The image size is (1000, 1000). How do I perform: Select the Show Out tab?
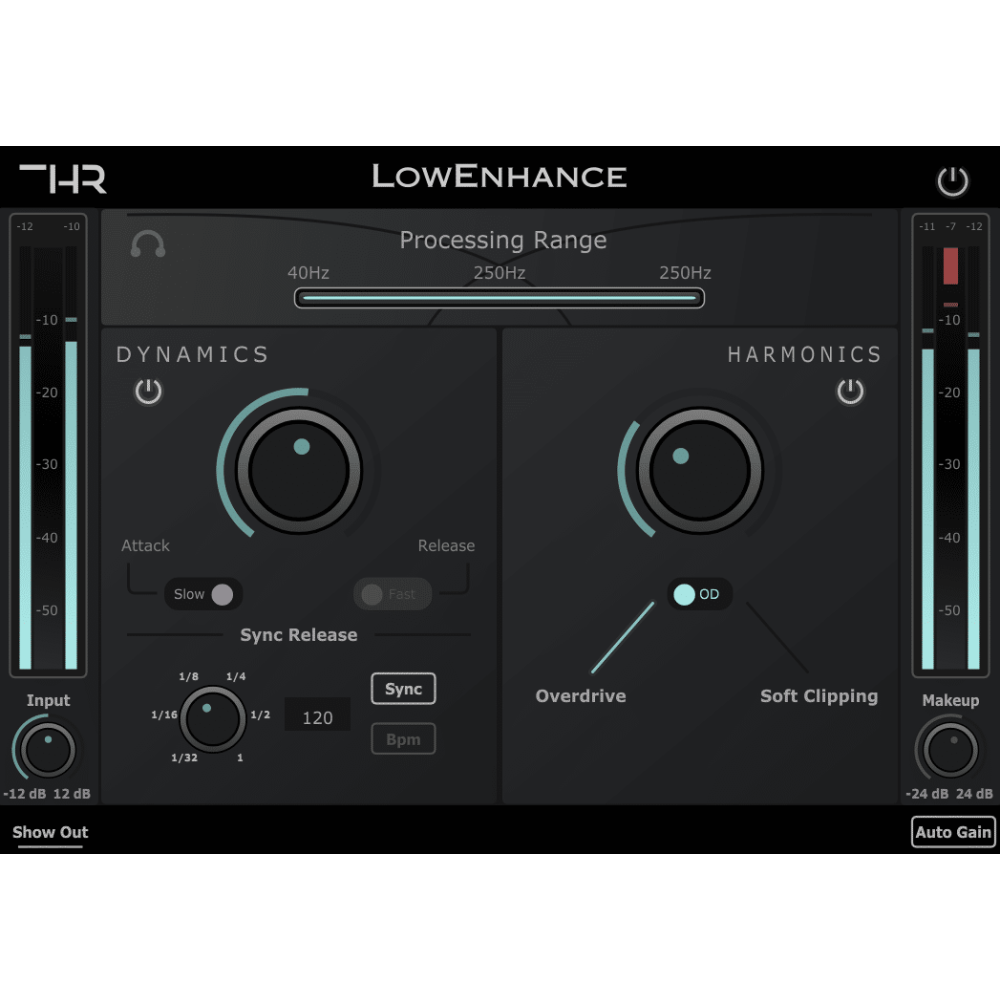[50, 832]
